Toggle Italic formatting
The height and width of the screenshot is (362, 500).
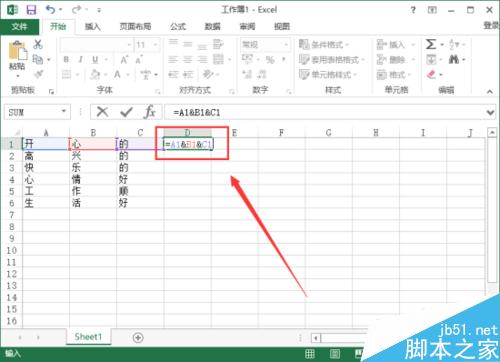[80, 59]
